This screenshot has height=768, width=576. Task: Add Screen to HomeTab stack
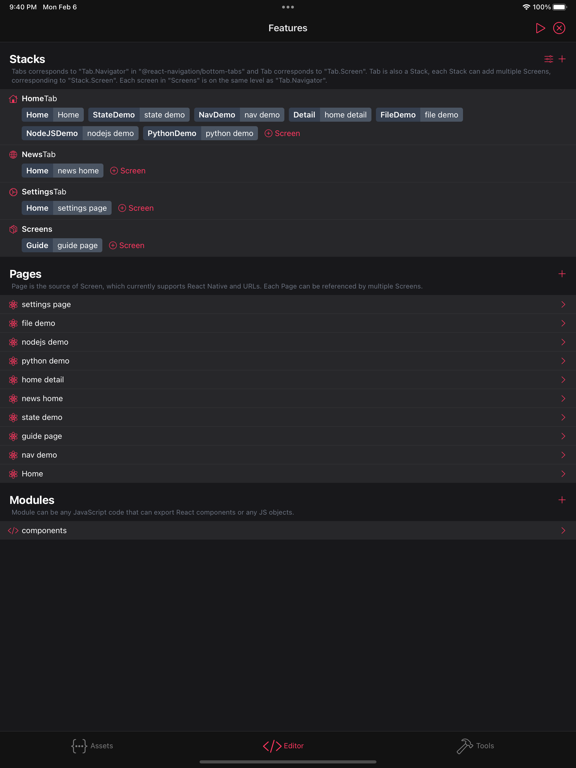click(x=282, y=134)
